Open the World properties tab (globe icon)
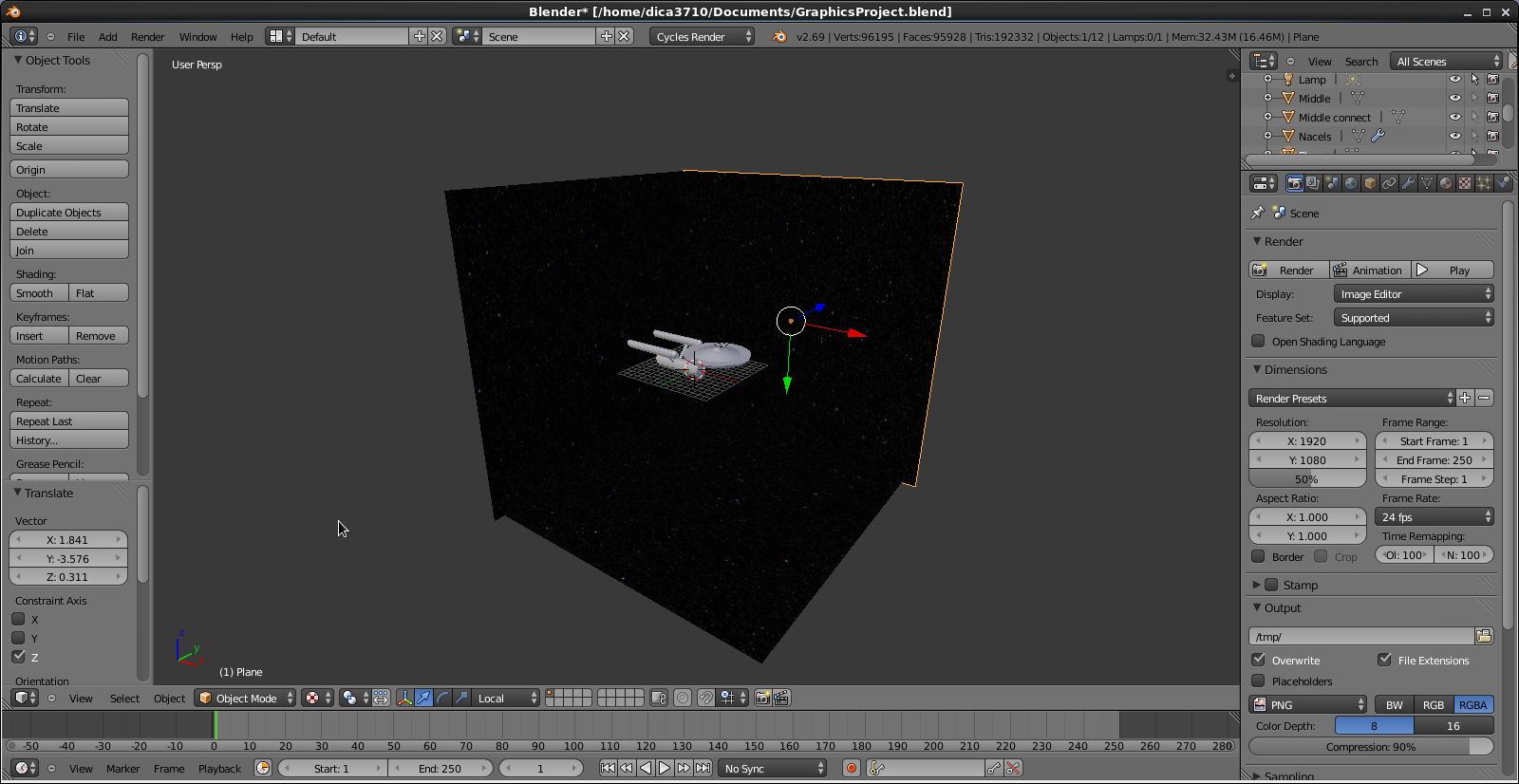The image size is (1519, 784). click(x=1351, y=183)
